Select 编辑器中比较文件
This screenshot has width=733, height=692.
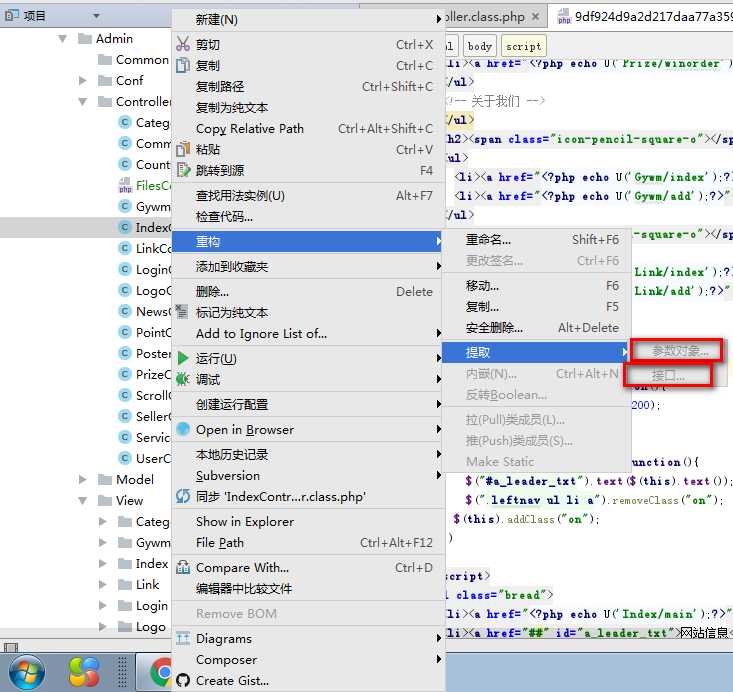(308, 588)
